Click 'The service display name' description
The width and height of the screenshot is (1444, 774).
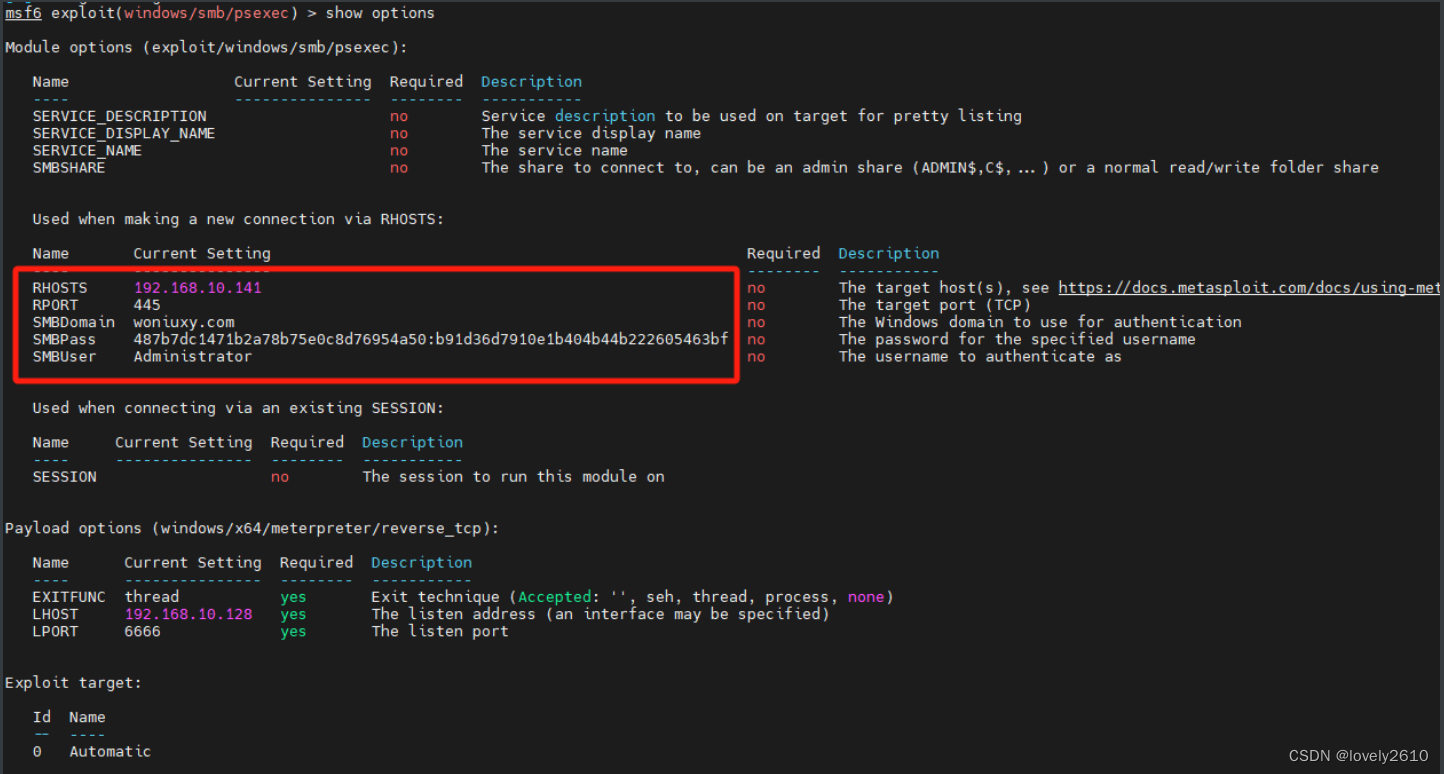(591, 133)
